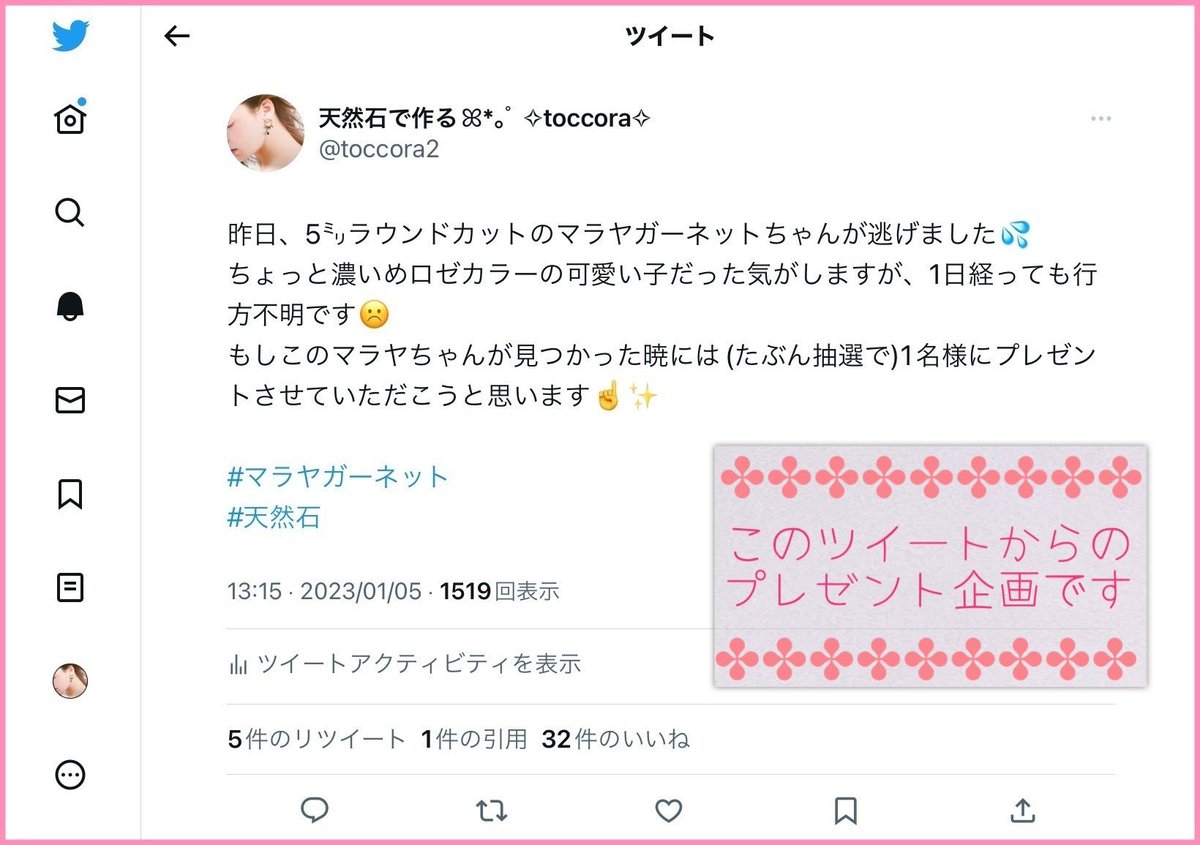Retweet using the retweet icon
This screenshot has width=1200, height=845.
tap(491, 810)
